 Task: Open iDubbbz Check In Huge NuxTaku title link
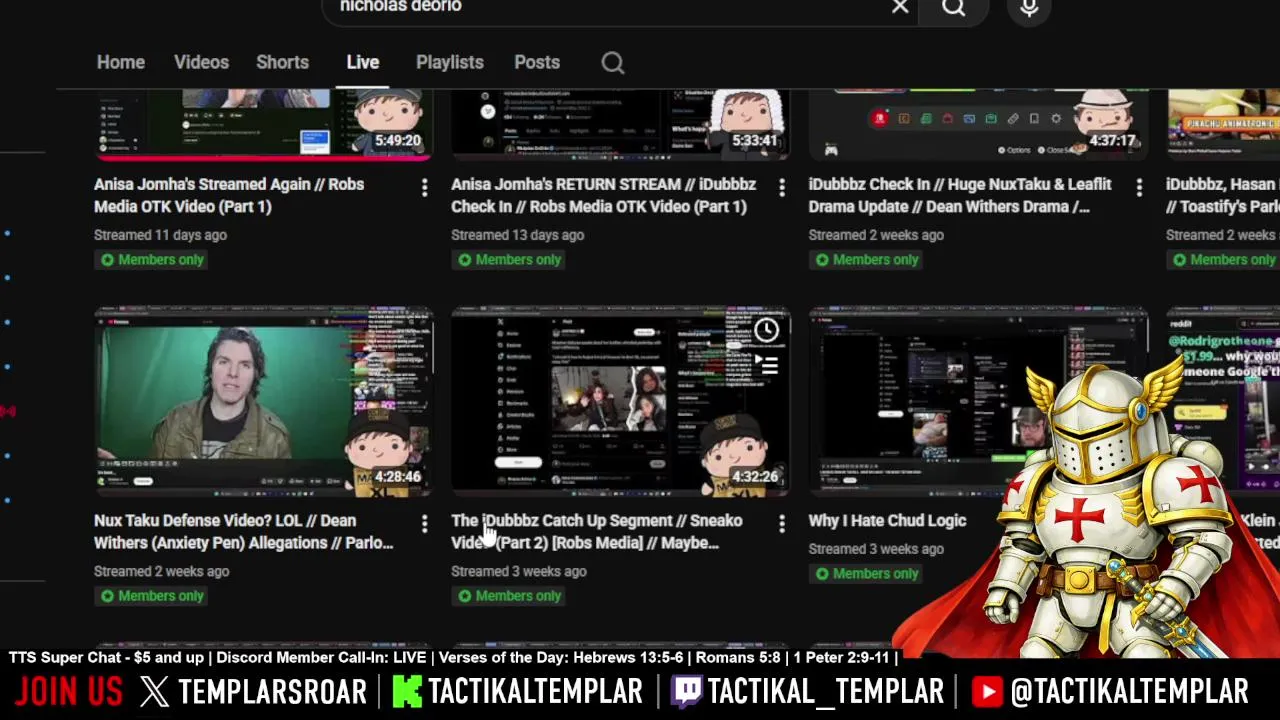click(x=960, y=195)
